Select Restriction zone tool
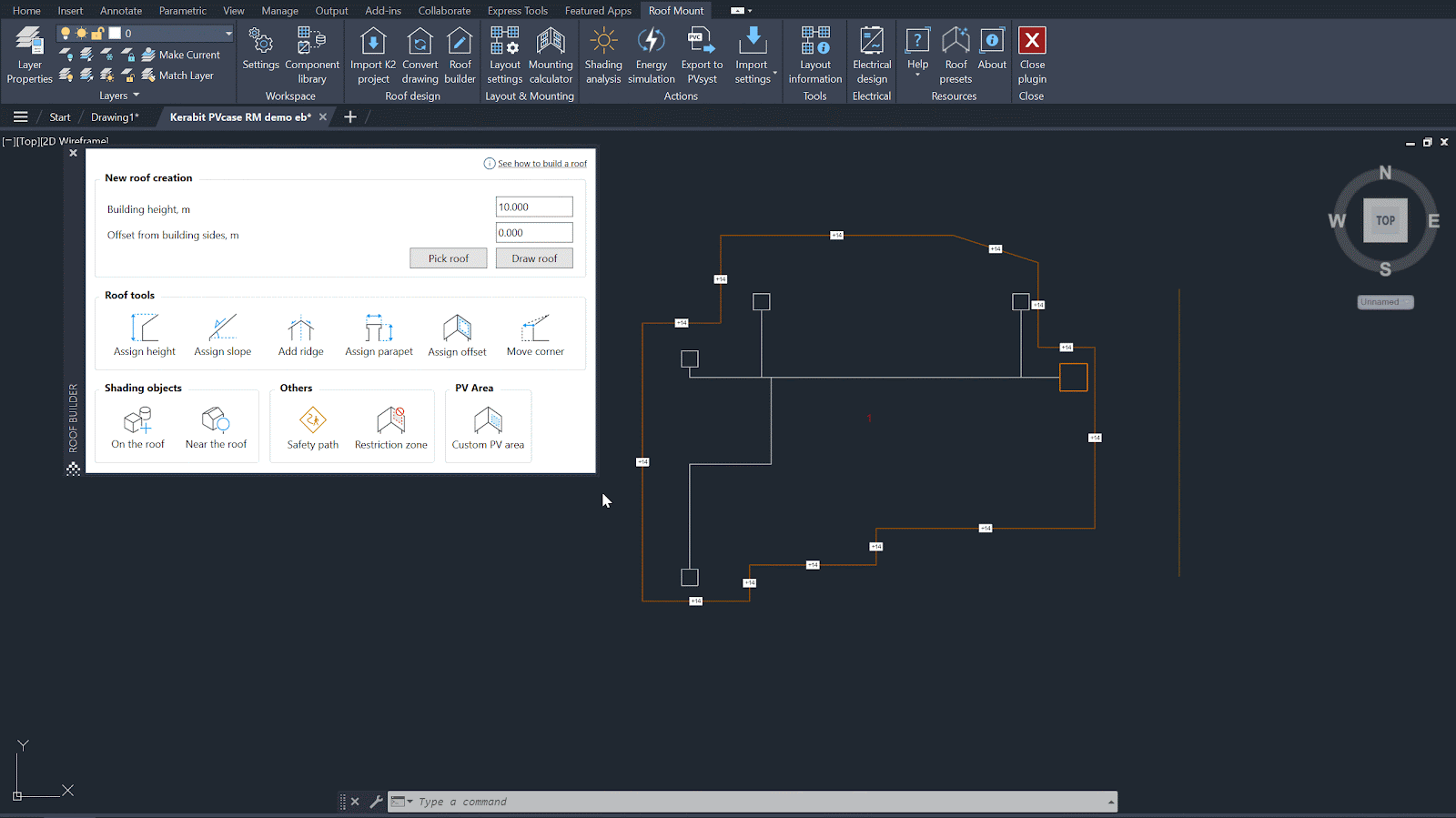Viewport: 1456px width, 818px height. (390, 428)
